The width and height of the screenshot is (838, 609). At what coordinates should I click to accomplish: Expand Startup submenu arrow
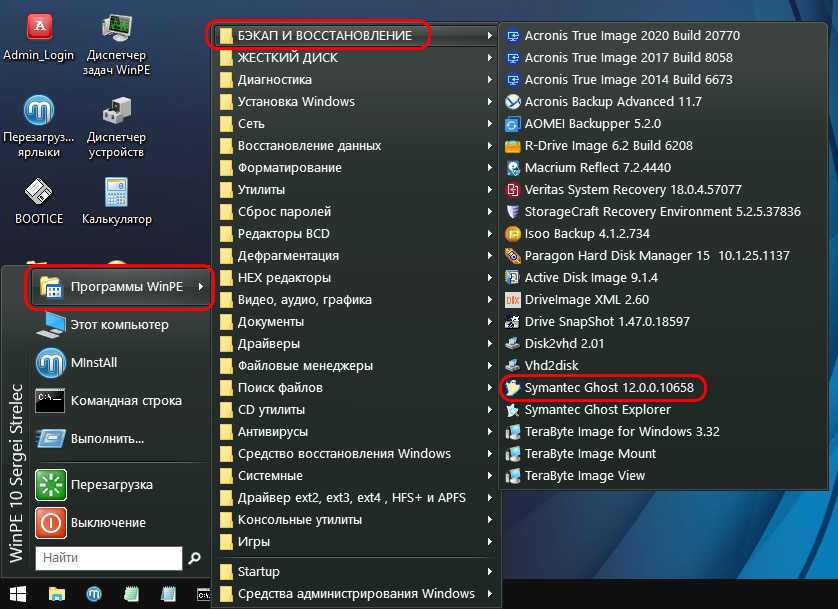pos(490,572)
